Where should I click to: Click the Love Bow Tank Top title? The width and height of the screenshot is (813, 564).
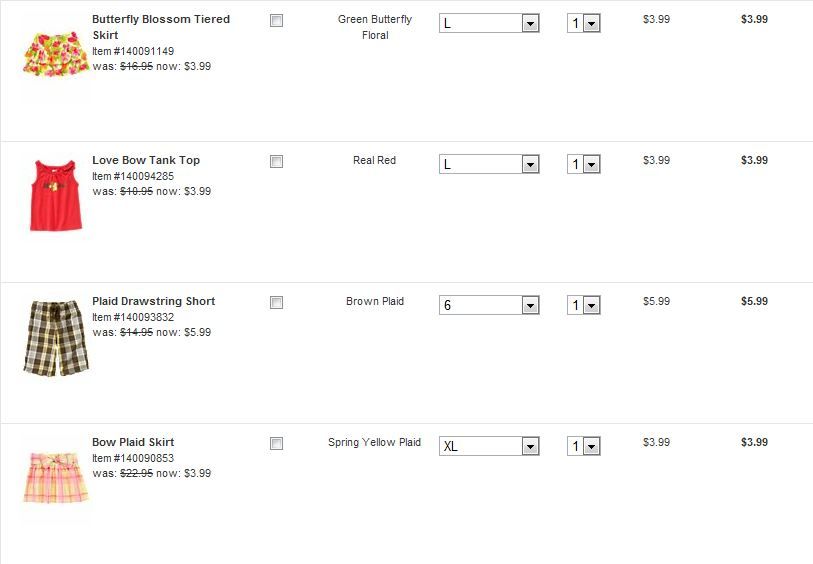[x=146, y=160]
